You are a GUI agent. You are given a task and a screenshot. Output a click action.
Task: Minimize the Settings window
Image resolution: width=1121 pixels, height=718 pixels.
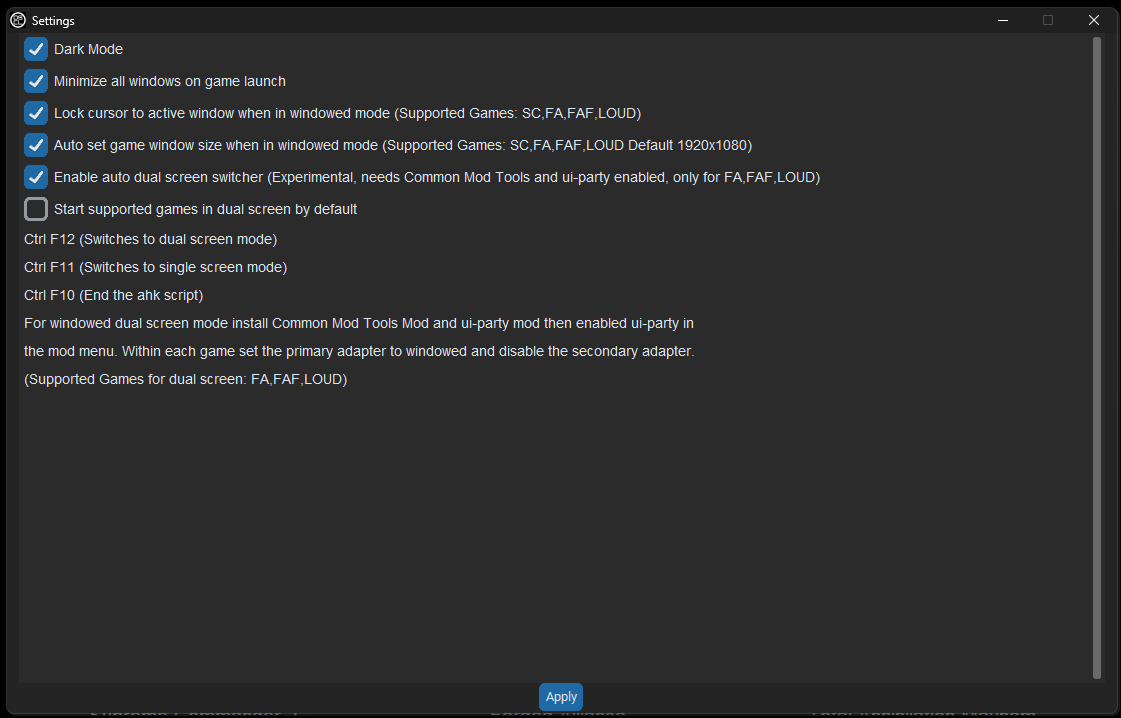coord(1003,20)
